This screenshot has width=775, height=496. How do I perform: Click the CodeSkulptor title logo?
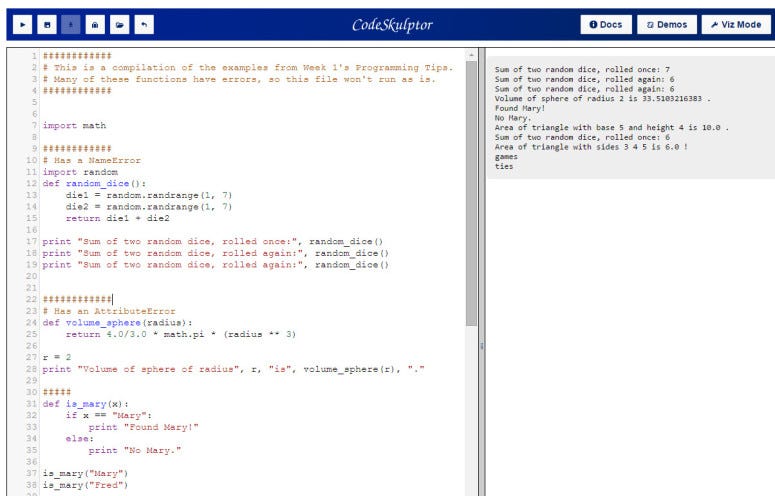click(x=392, y=25)
